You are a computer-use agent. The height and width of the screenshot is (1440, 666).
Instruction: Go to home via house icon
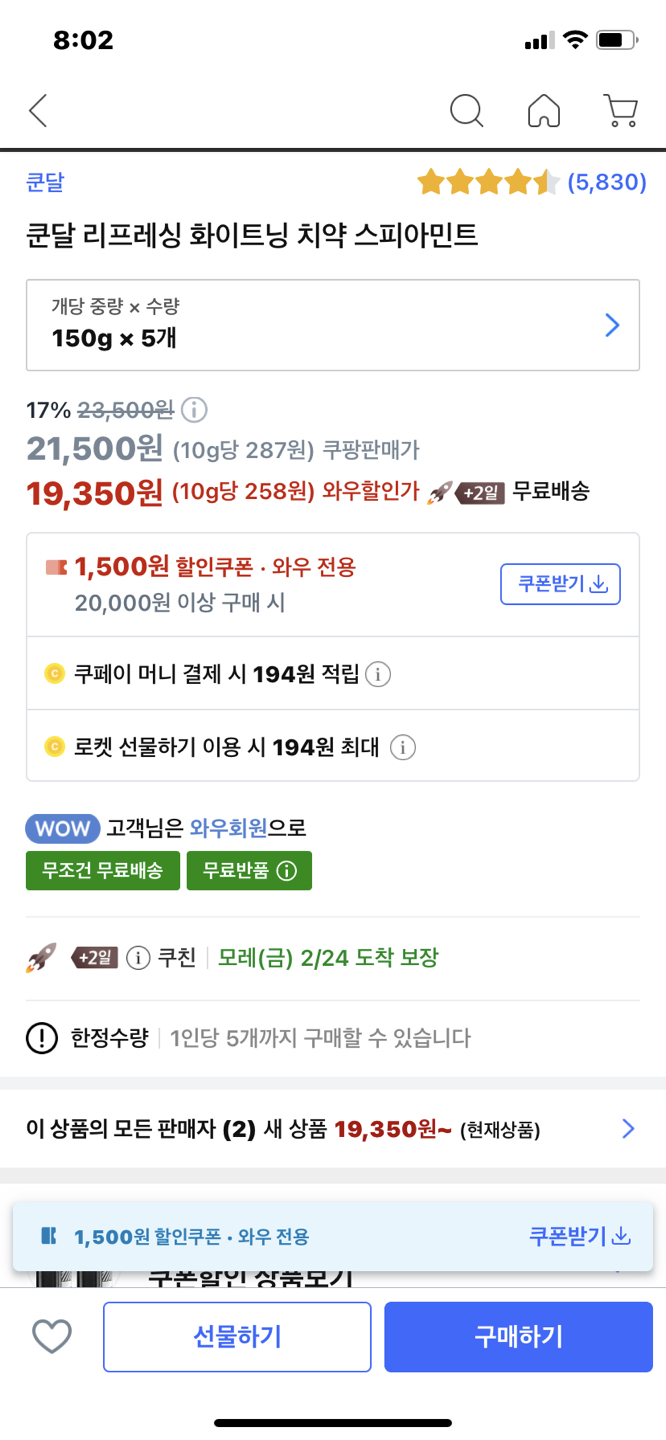[543, 111]
